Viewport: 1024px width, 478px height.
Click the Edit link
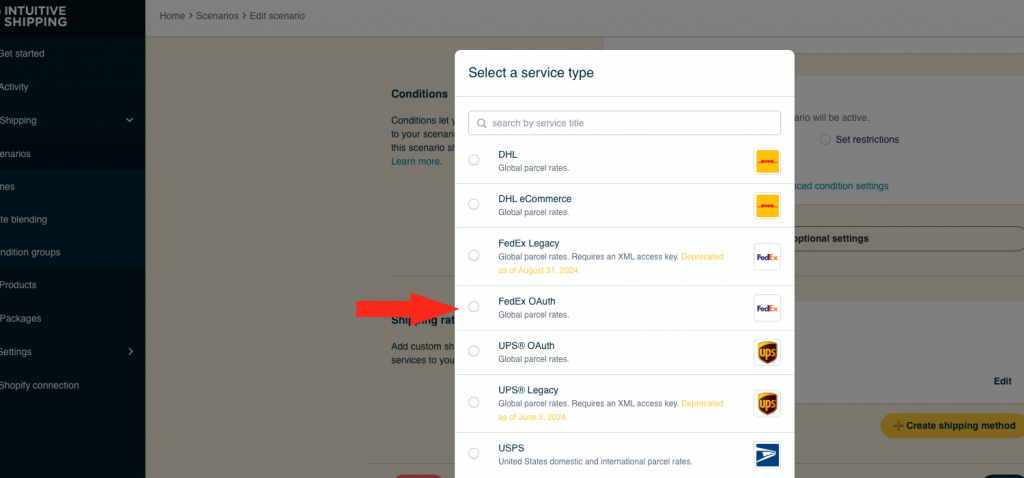point(1002,381)
